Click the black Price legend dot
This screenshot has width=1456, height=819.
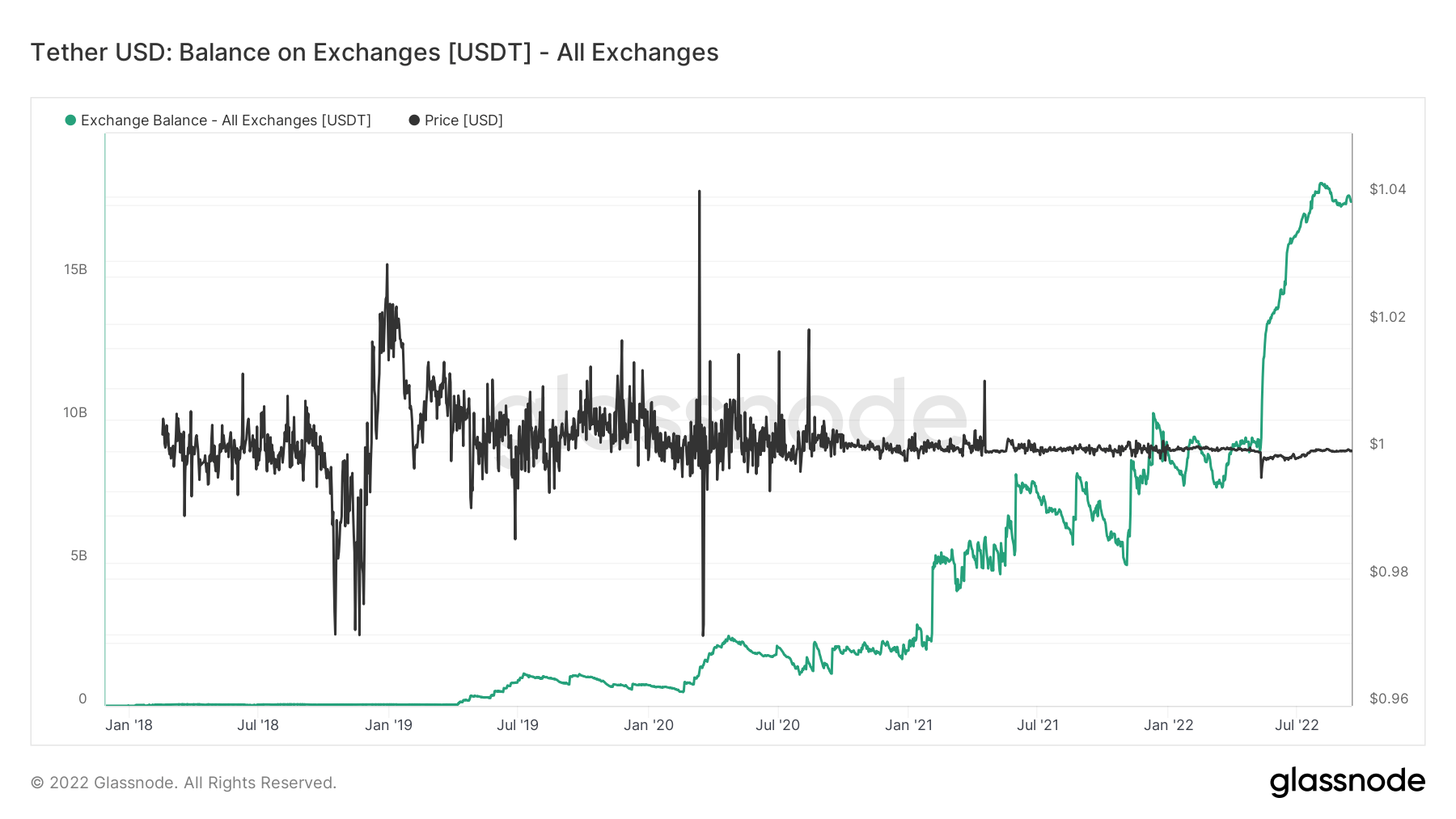(x=414, y=120)
